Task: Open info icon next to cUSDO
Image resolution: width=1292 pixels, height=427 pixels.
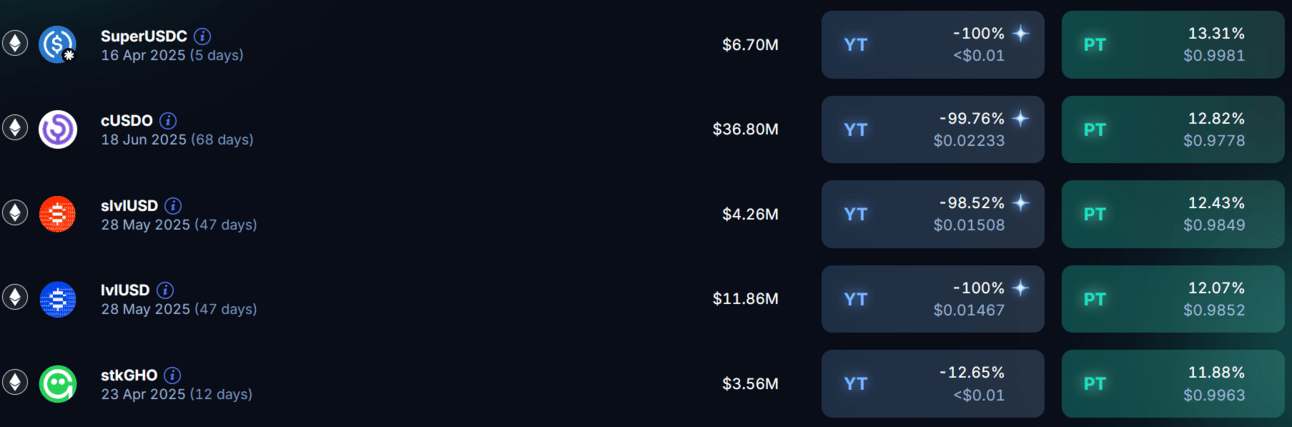Action: pyautogui.click(x=168, y=121)
